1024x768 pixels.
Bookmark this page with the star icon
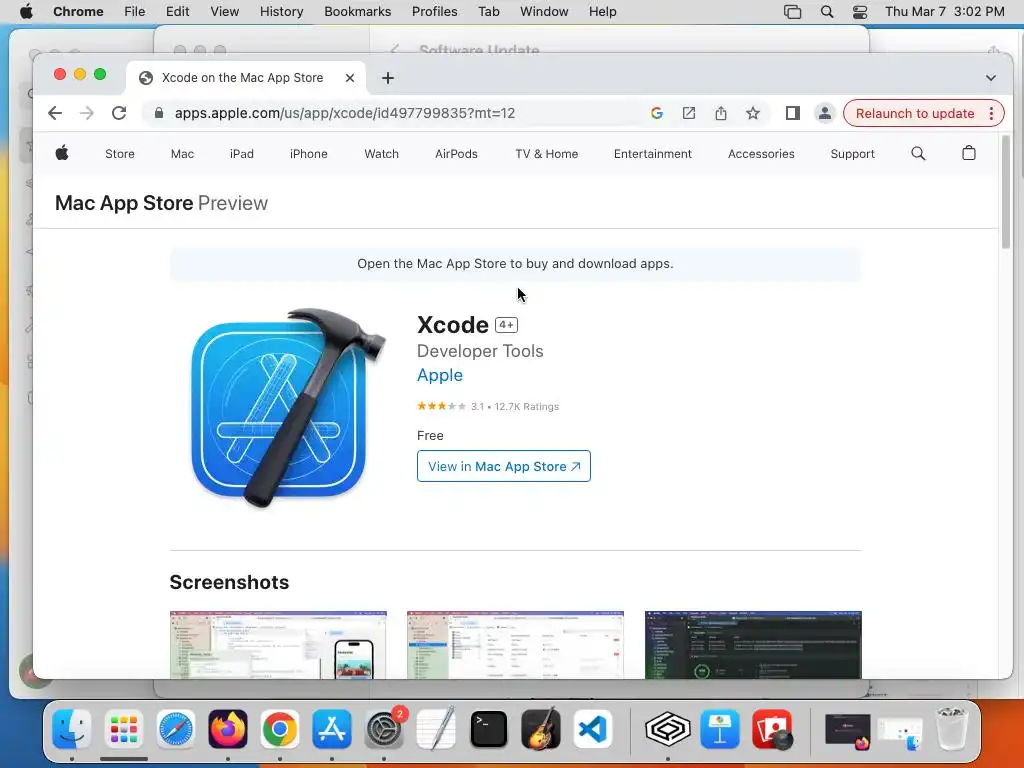click(x=753, y=113)
